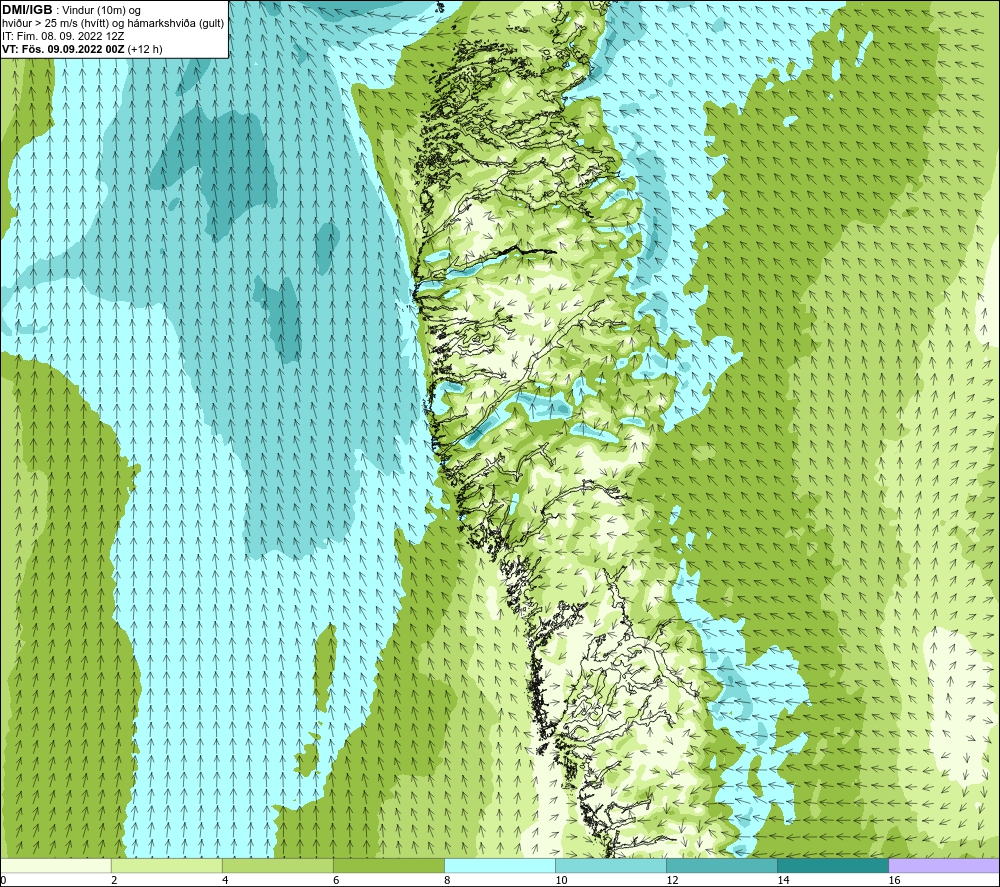The image size is (1000, 887).
Task: Select the 14–16 m/s dark teal swatch
Action: pyautogui.click(x=832, y=865)
